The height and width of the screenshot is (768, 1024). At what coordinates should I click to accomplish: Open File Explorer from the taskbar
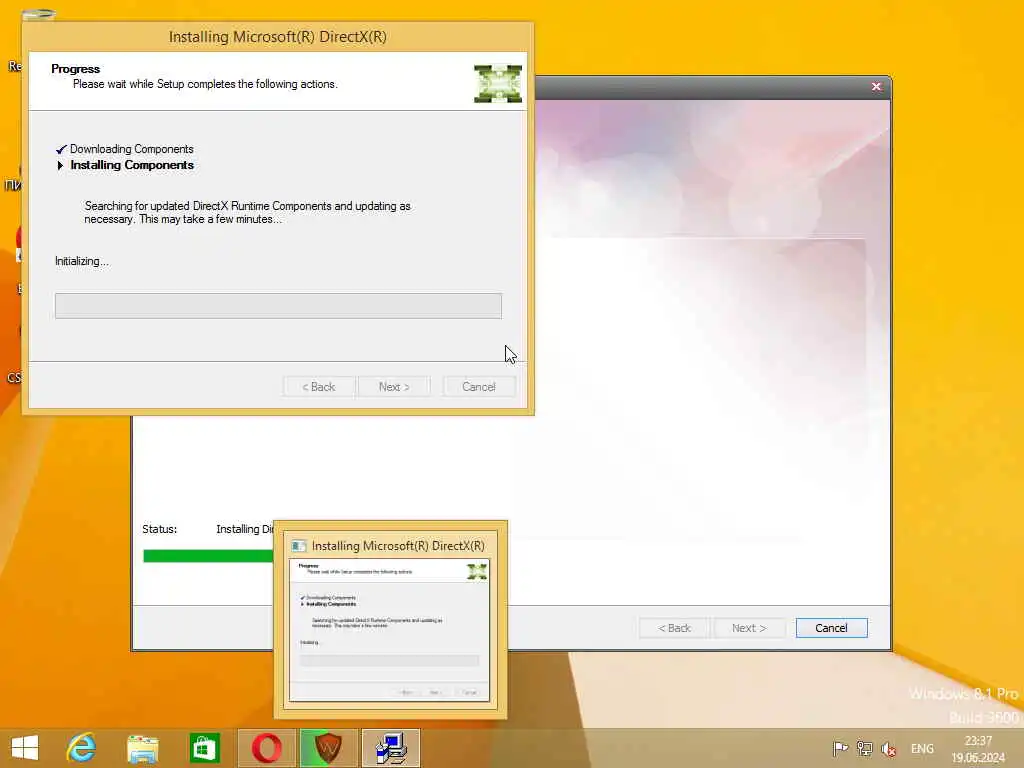coord(142,748)
